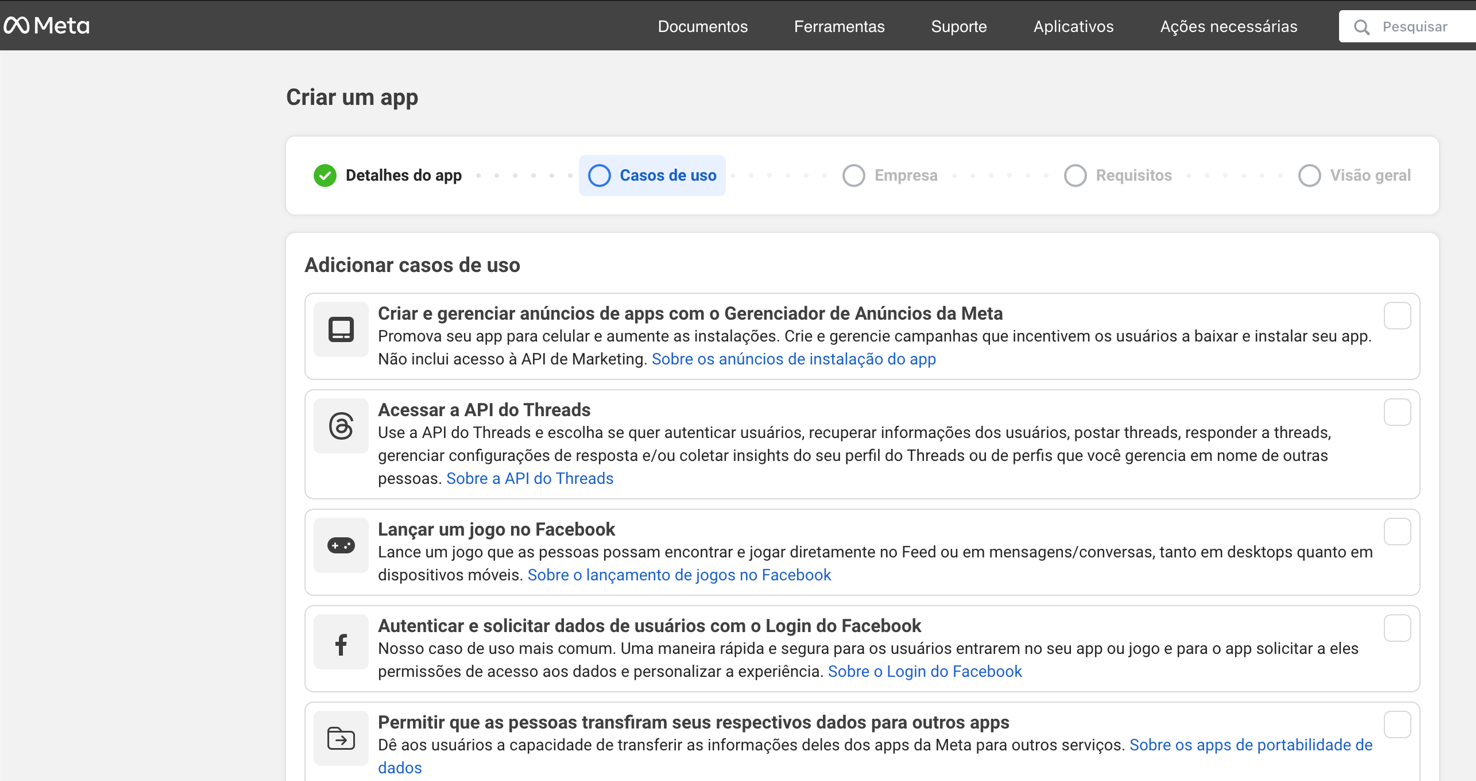Click the game controller icon

pyautogui.click(x=341, y=545)
